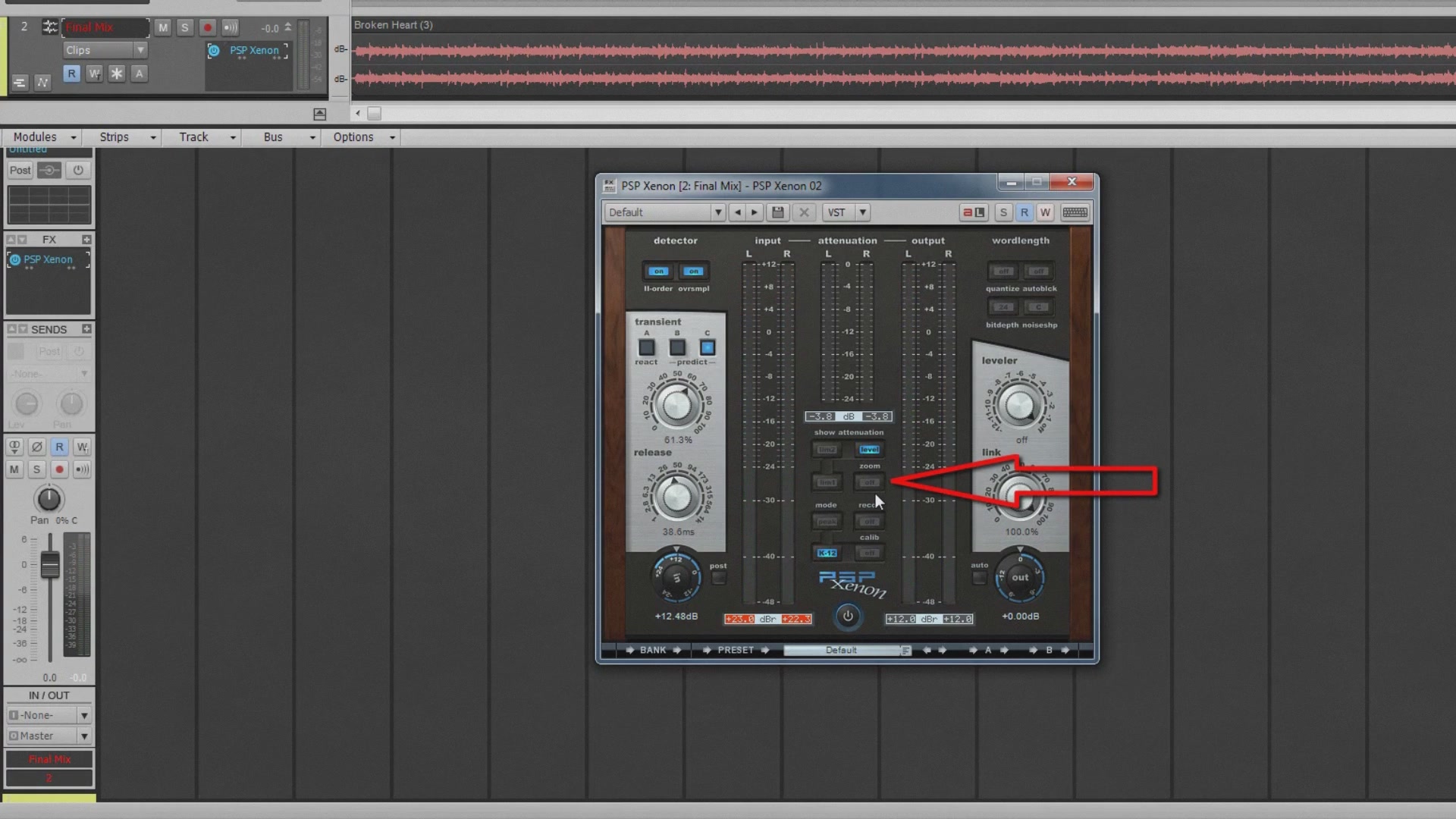Open the Strips menu

pos(127,137)
